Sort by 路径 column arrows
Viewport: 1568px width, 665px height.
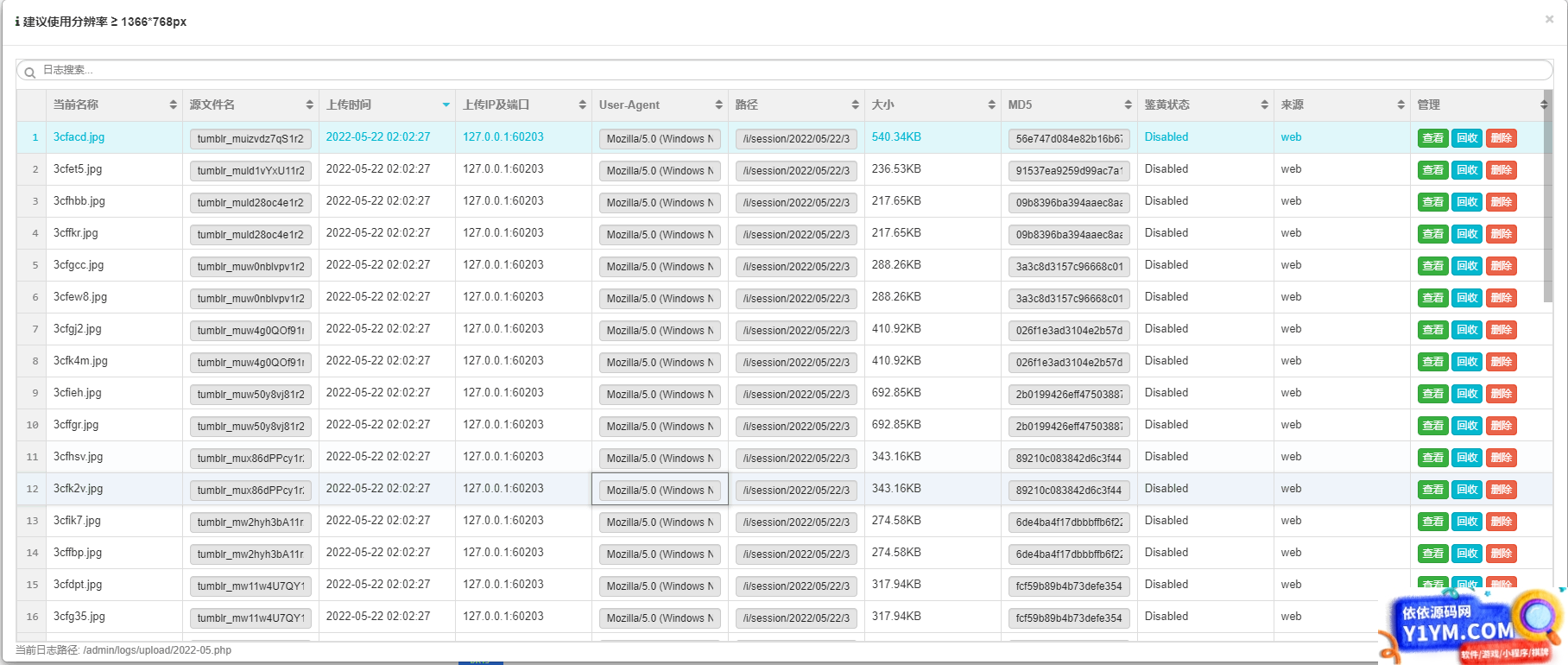856,104
